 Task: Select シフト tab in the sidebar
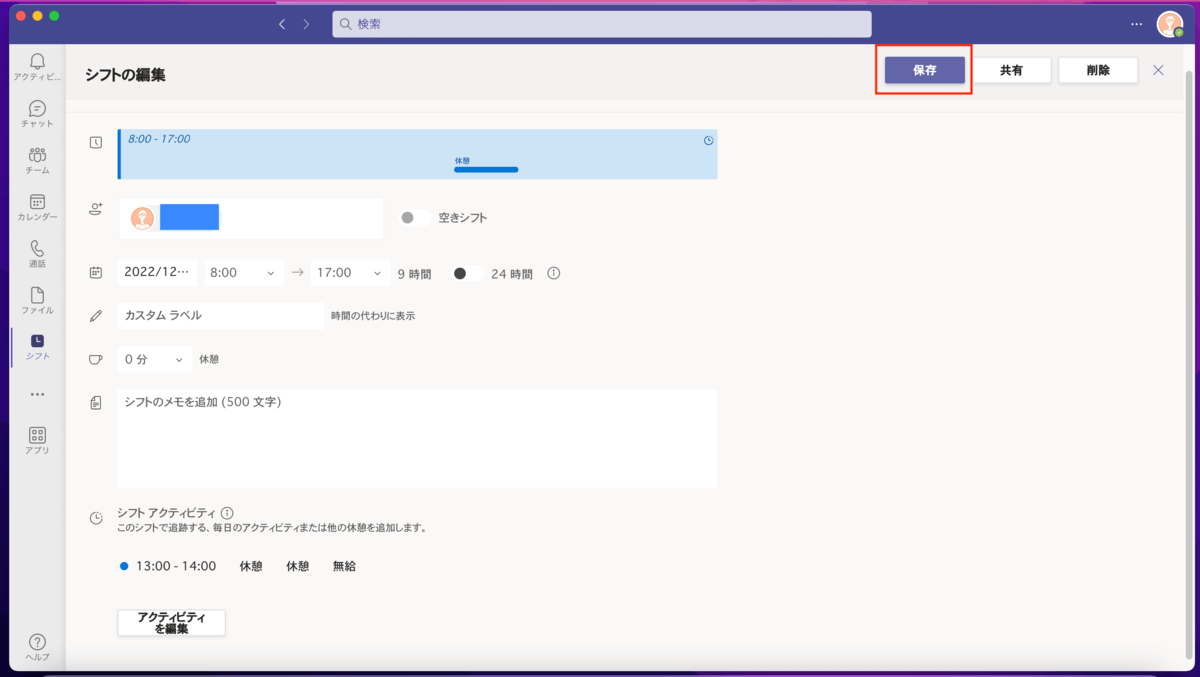[37, 344]
